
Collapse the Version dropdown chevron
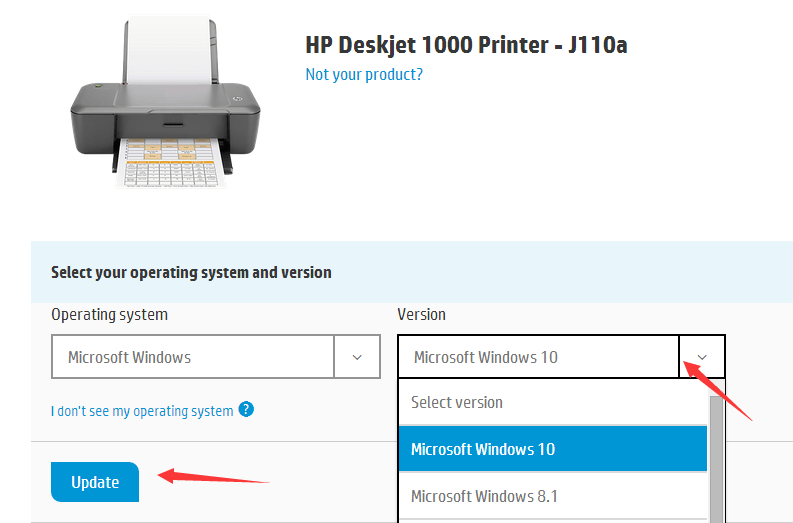click(x=702, y=357)
